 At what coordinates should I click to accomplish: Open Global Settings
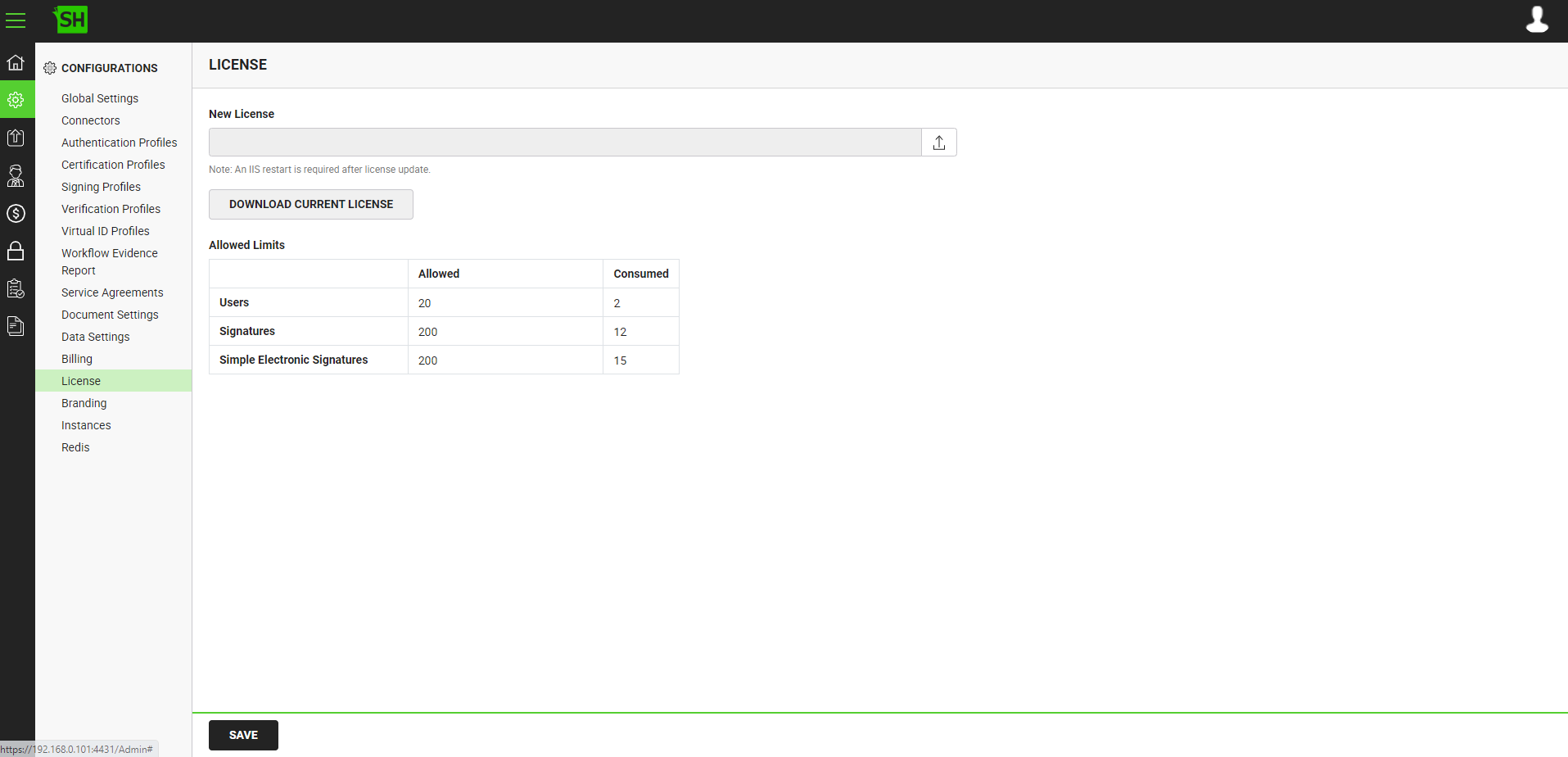[100, 98]
